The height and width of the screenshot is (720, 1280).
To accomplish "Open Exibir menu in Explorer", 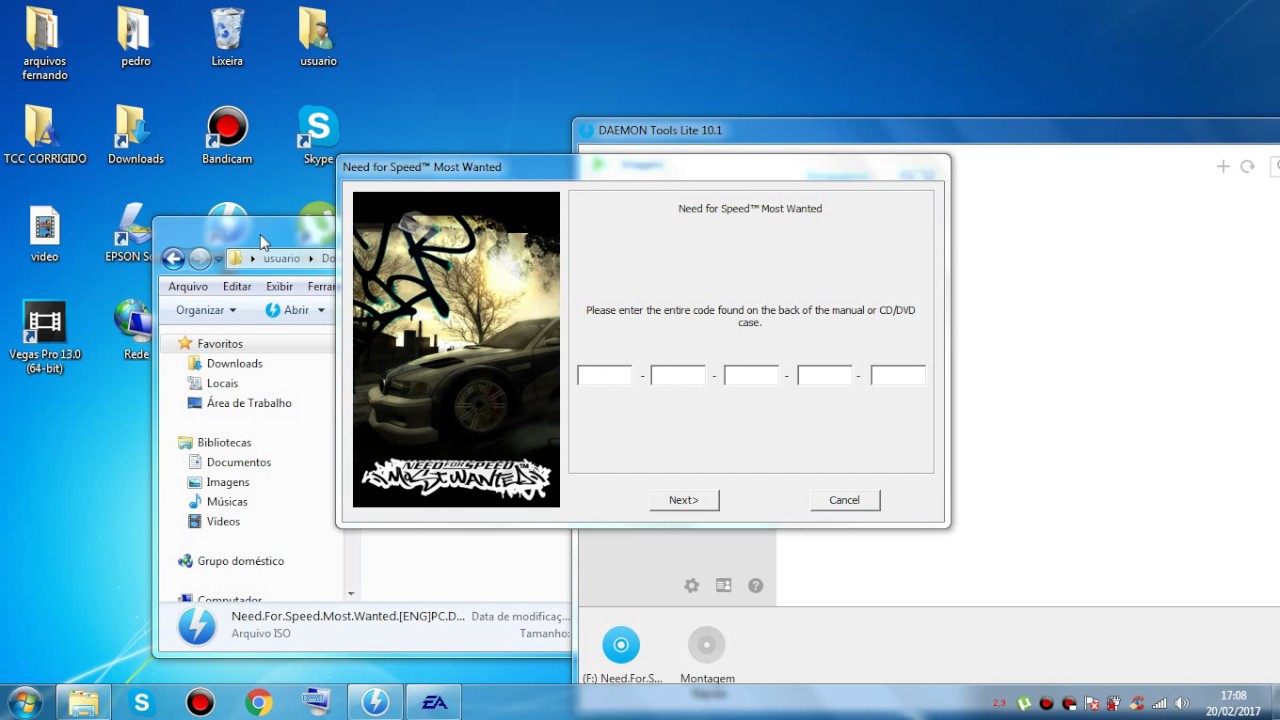I will click(x=280, y=286).
